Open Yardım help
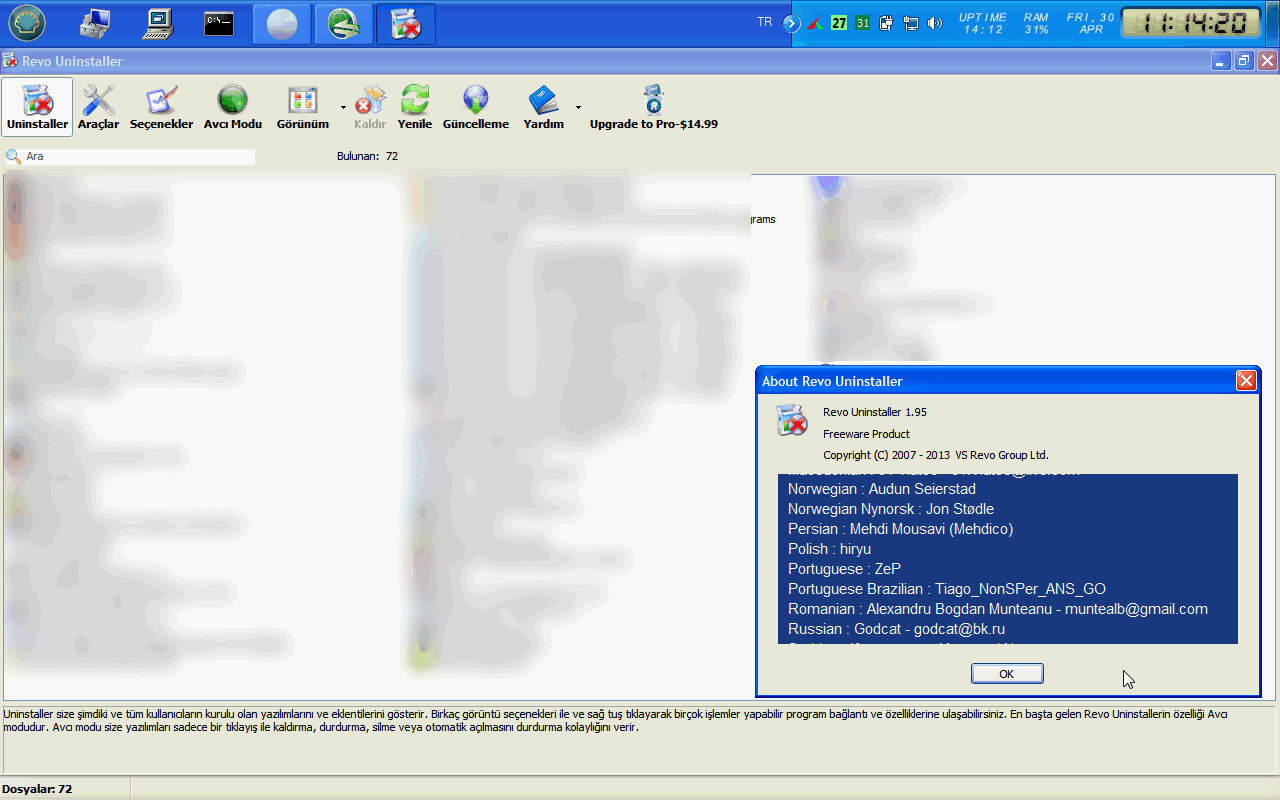Viewport: 1280px width, 800px height. tap(544, 107)
